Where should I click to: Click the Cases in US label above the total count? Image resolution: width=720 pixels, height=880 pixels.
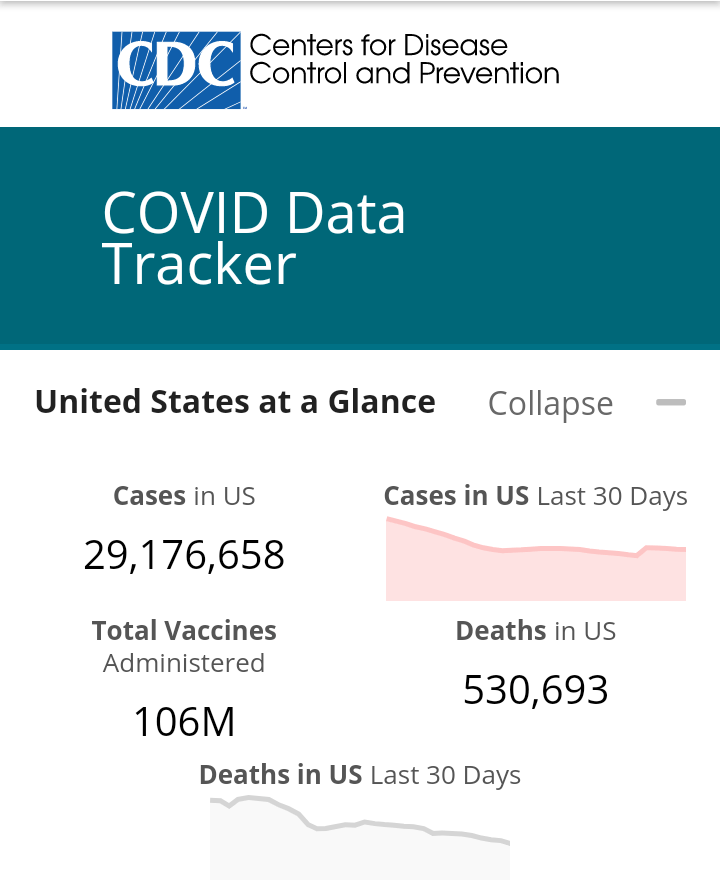(184, 496)
